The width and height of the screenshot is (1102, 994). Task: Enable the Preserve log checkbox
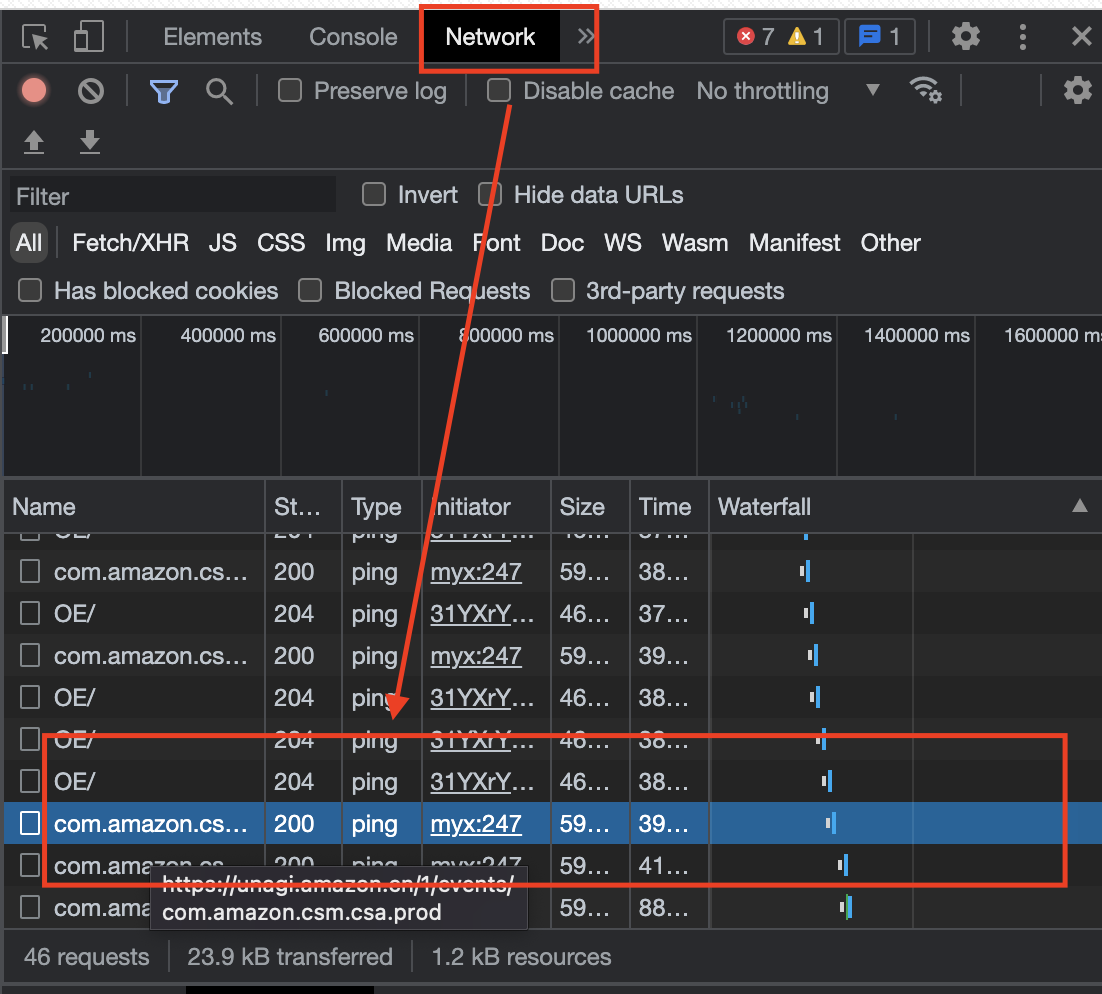[x=290, y=91]
